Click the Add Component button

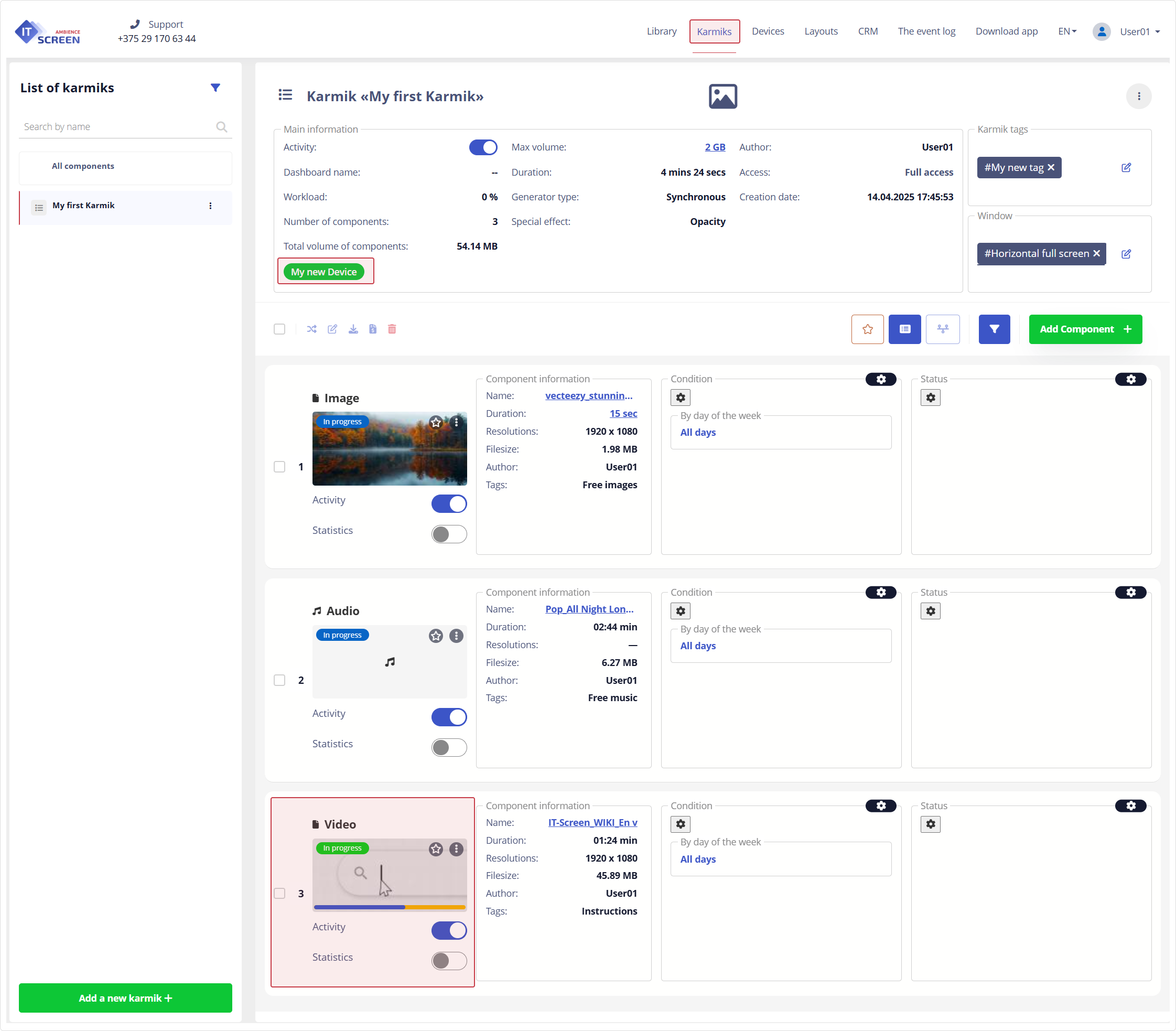click(x=1085, y=329)
